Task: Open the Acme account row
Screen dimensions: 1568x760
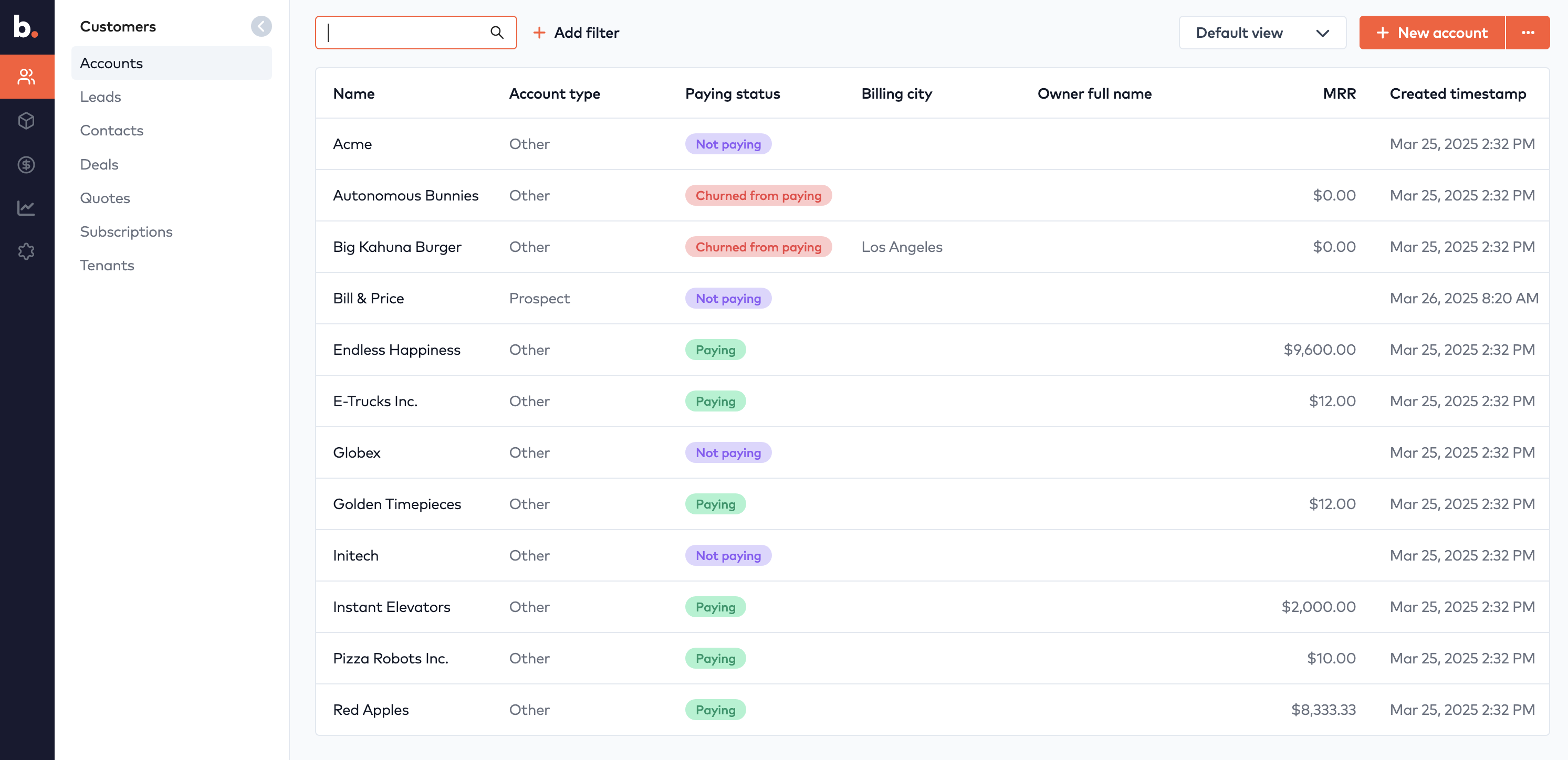Action: pos(932,144)
